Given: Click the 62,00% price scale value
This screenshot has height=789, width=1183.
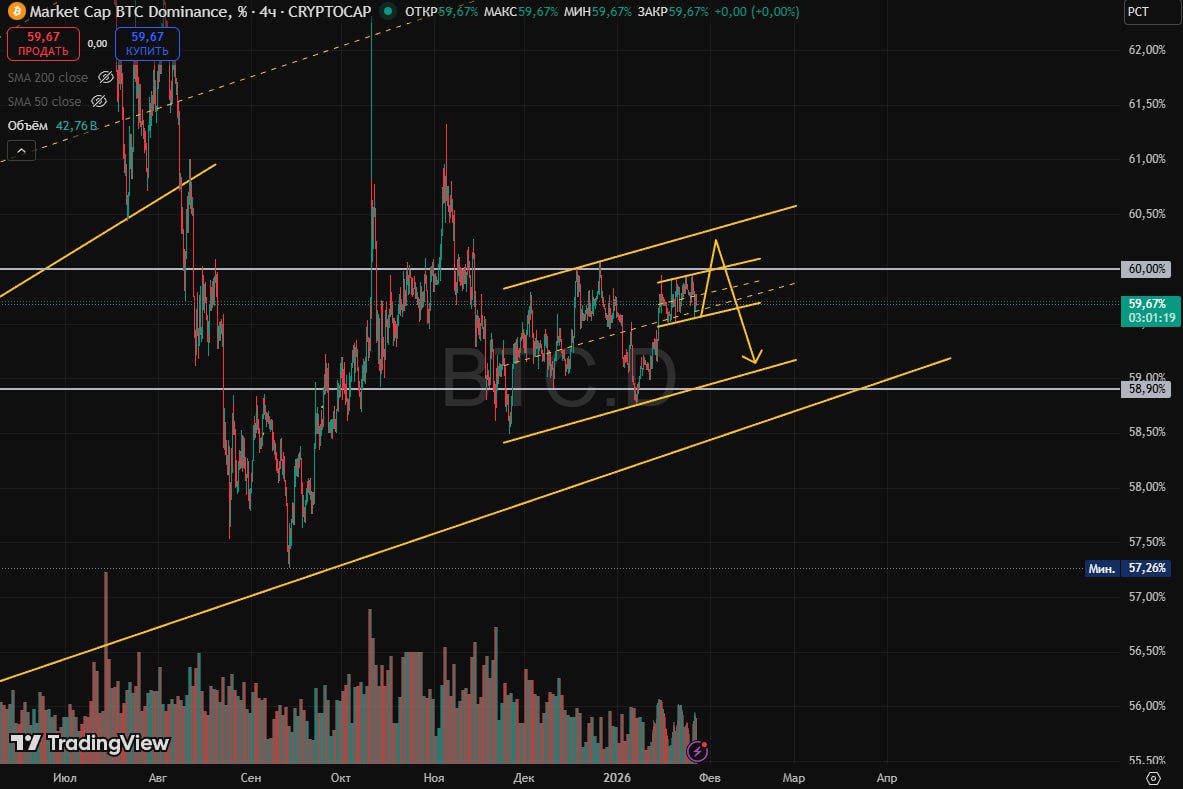Looking at the screenshot, I should pyautogui.click(x=1147, y=50).
